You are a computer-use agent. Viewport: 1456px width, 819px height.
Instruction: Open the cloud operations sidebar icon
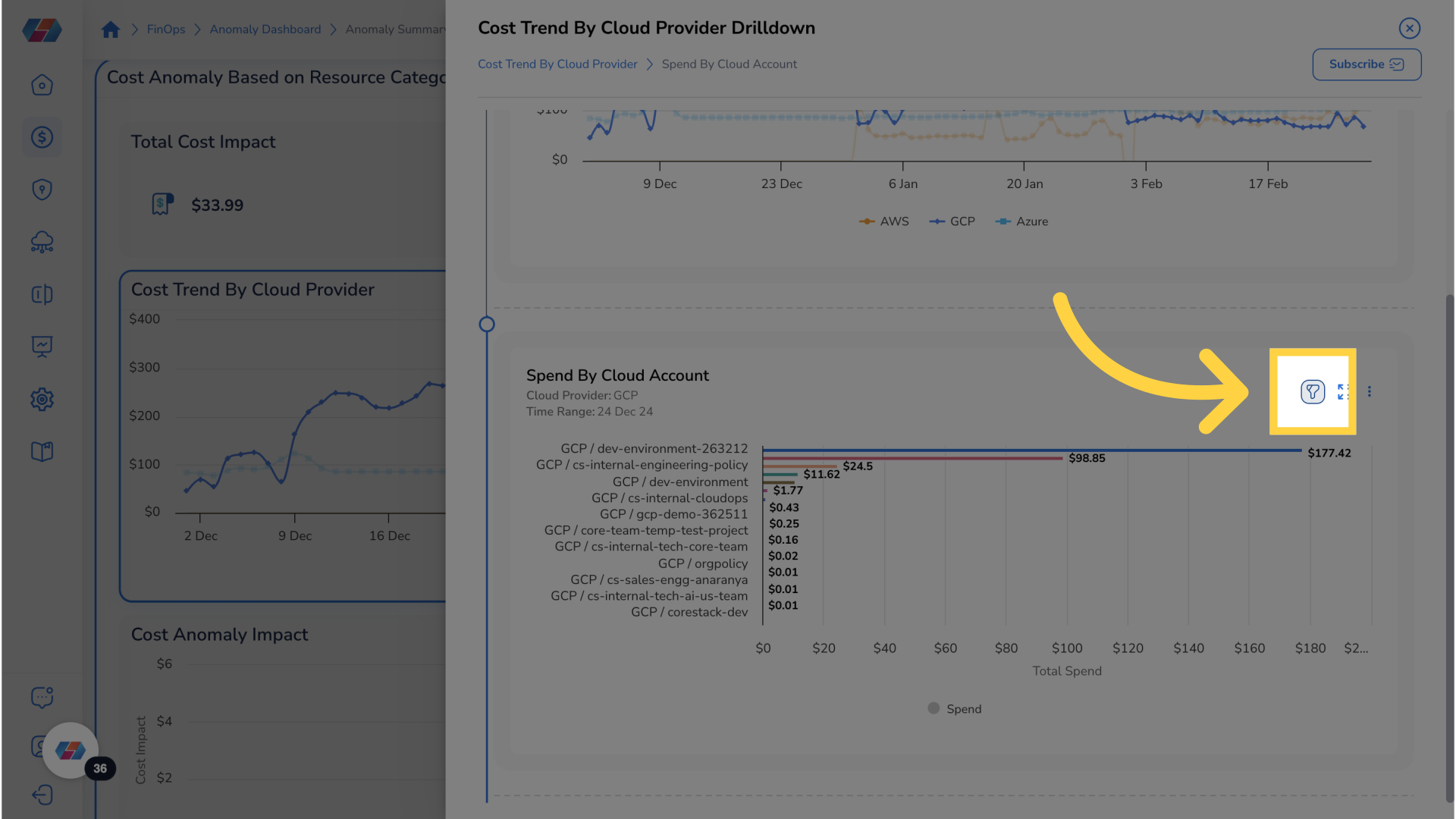[42, 242]
